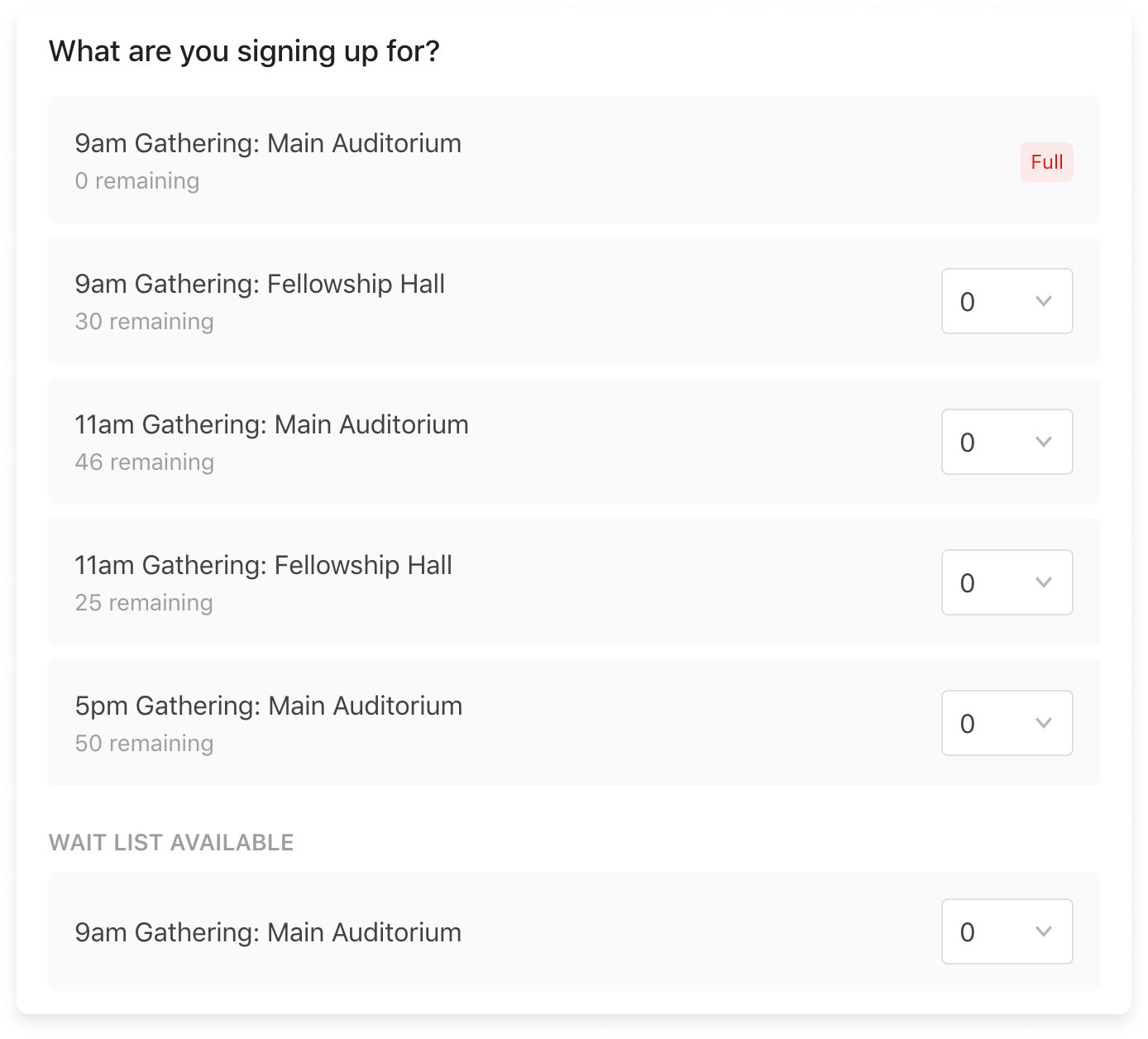Click the Full badge on 9am Main Auditorium
Screen dimensions: 1148x1039
pyautogui.click(x=1046, y=162)
